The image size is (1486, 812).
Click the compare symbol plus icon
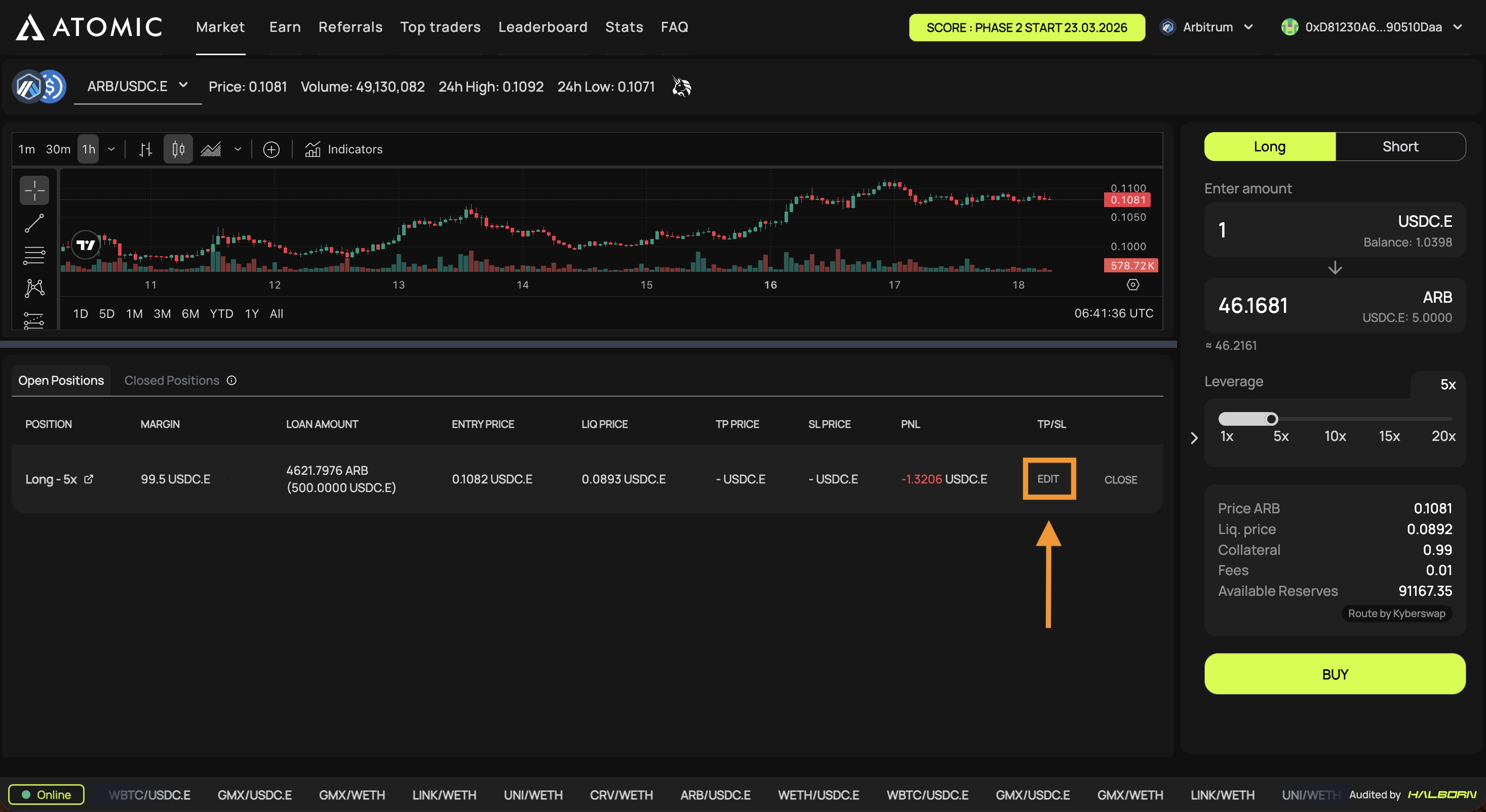point(271,149)
